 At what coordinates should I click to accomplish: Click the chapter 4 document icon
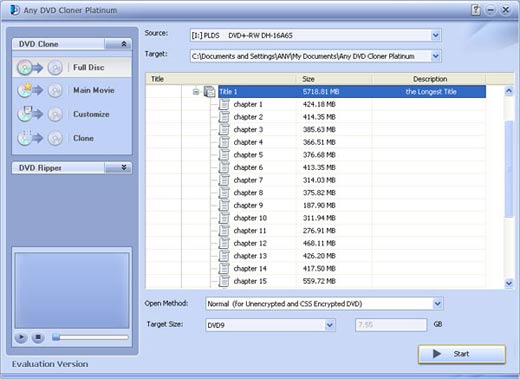pyautogui.click(x=224, y=142)
